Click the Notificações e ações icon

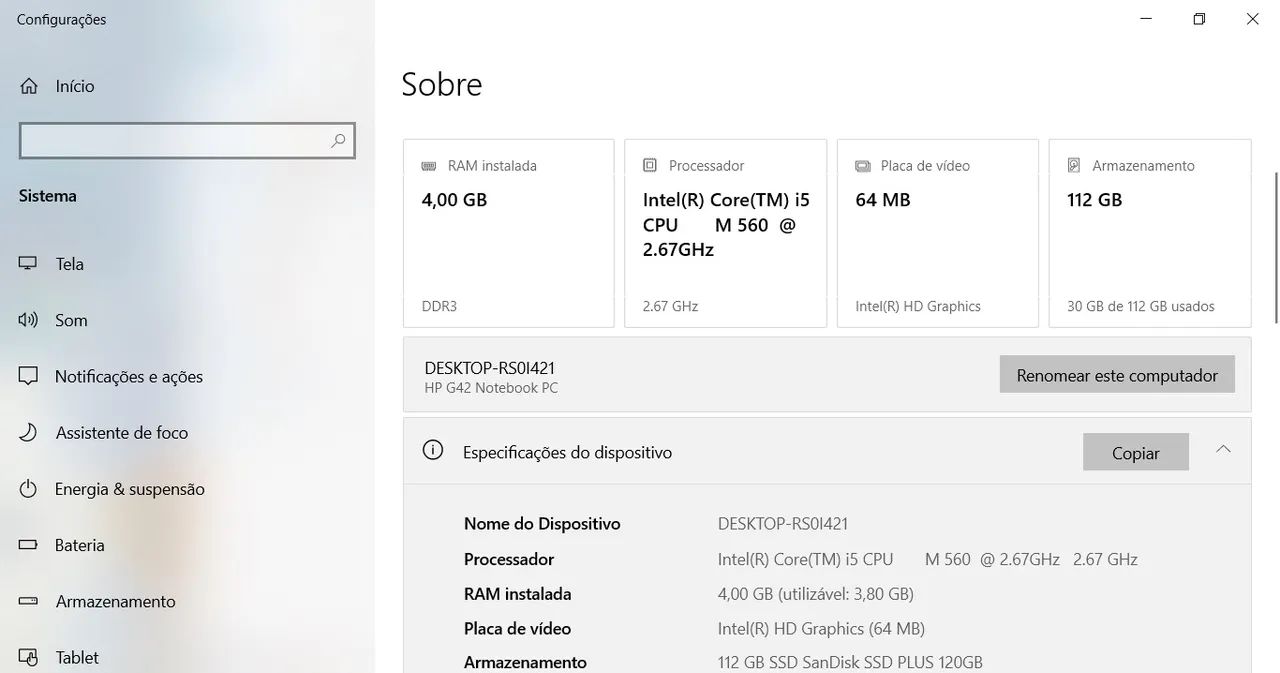[x=28, y=376]
